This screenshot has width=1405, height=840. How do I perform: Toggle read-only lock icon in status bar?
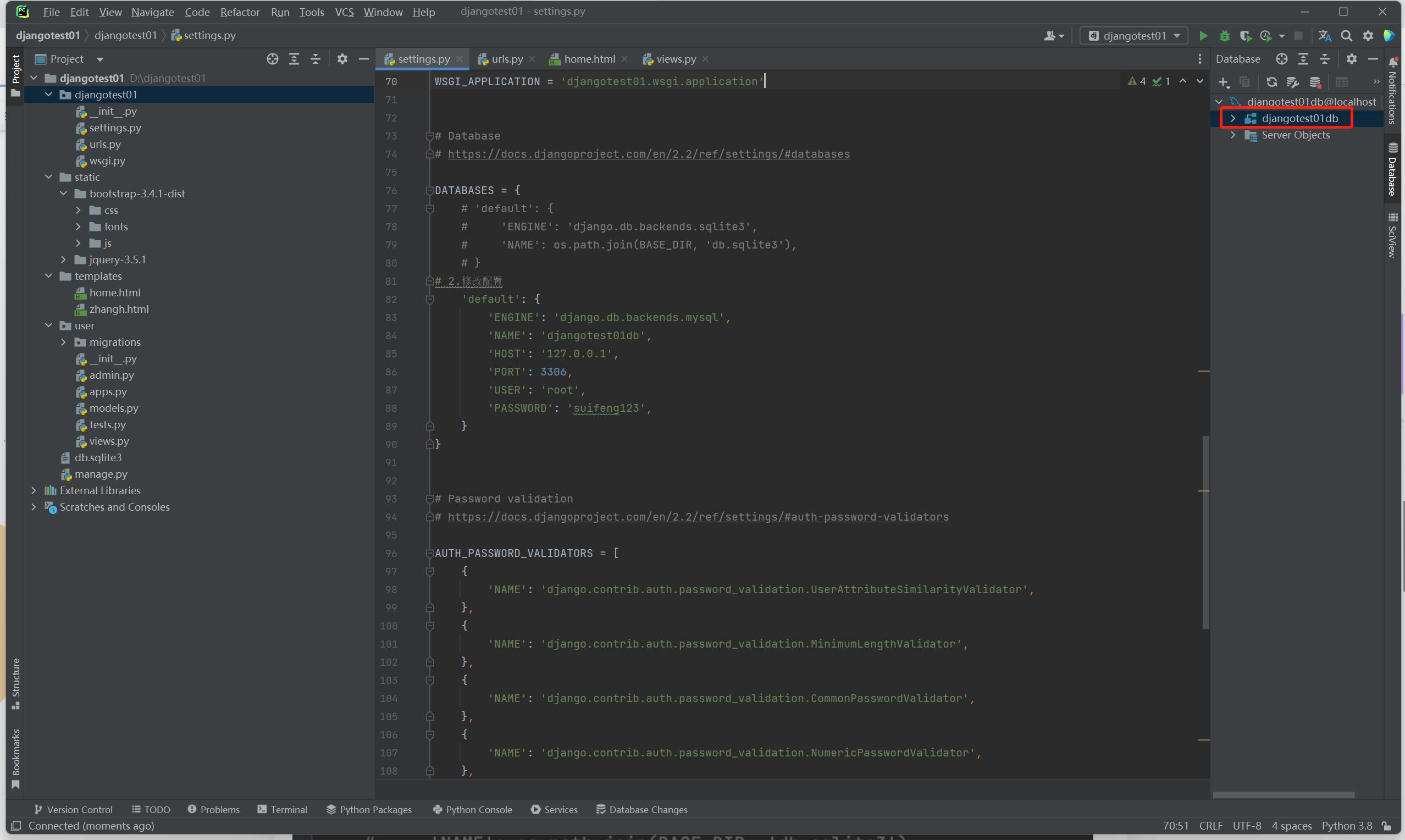tap(1387, 826)
